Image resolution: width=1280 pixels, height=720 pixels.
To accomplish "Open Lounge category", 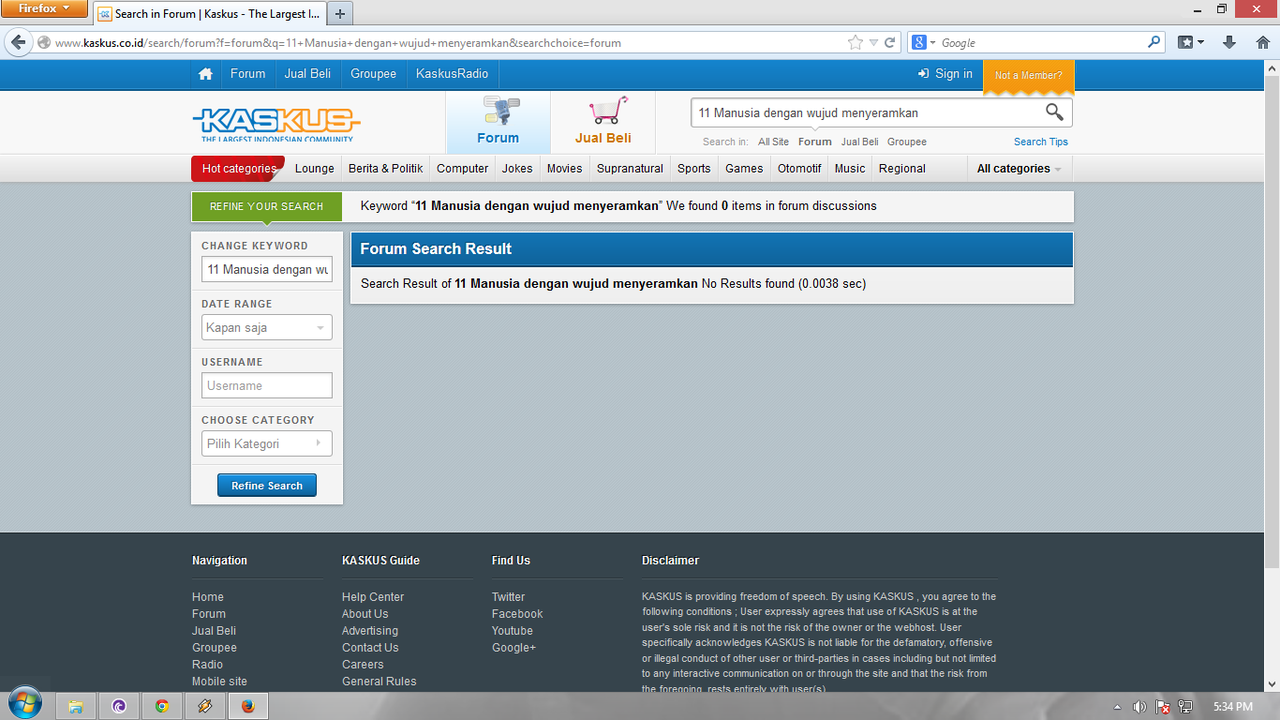I will [x=315, y=168].
